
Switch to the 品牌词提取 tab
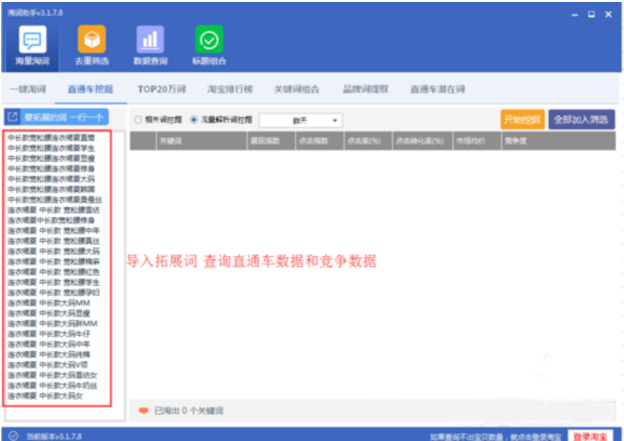coord(366,89)
